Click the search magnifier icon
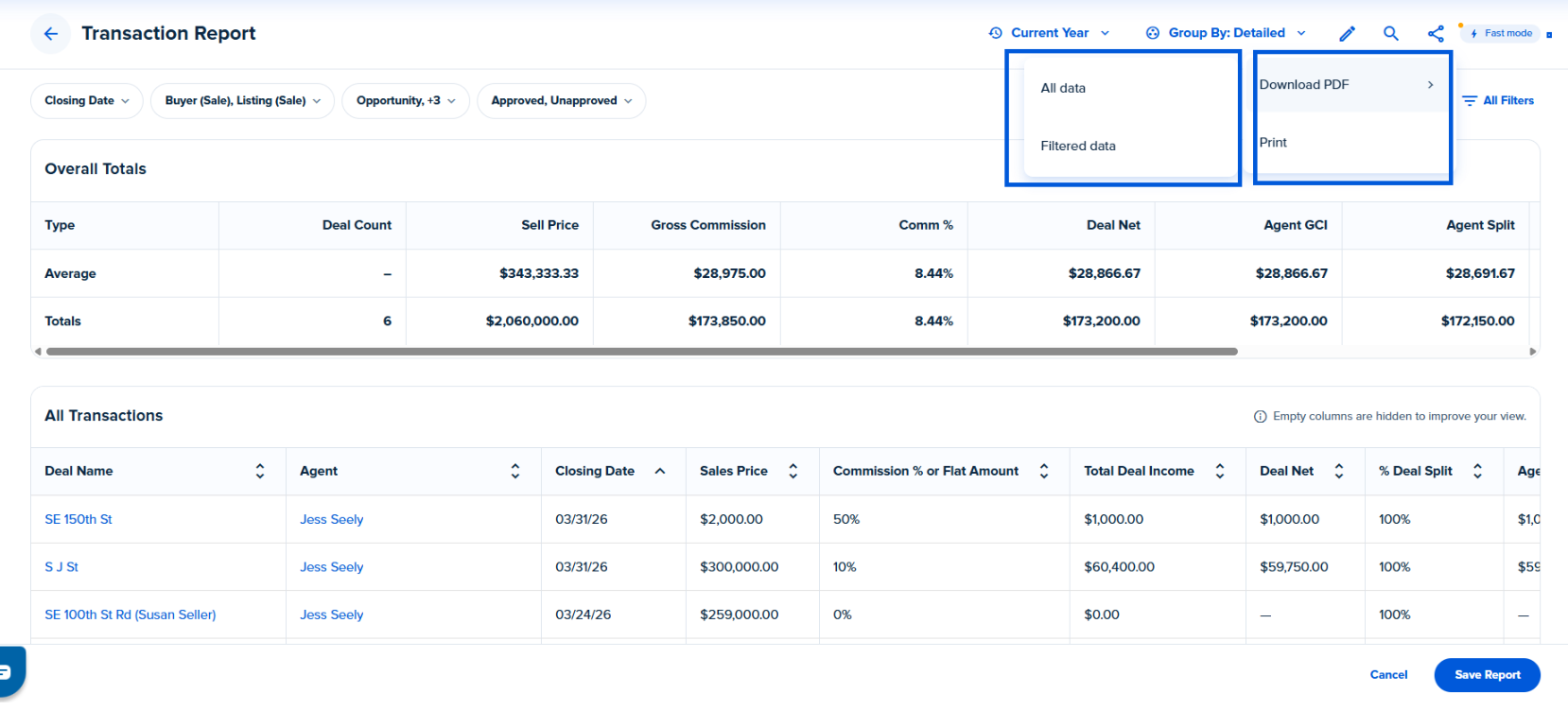 pyautogui.click(x=1391, y=33)
